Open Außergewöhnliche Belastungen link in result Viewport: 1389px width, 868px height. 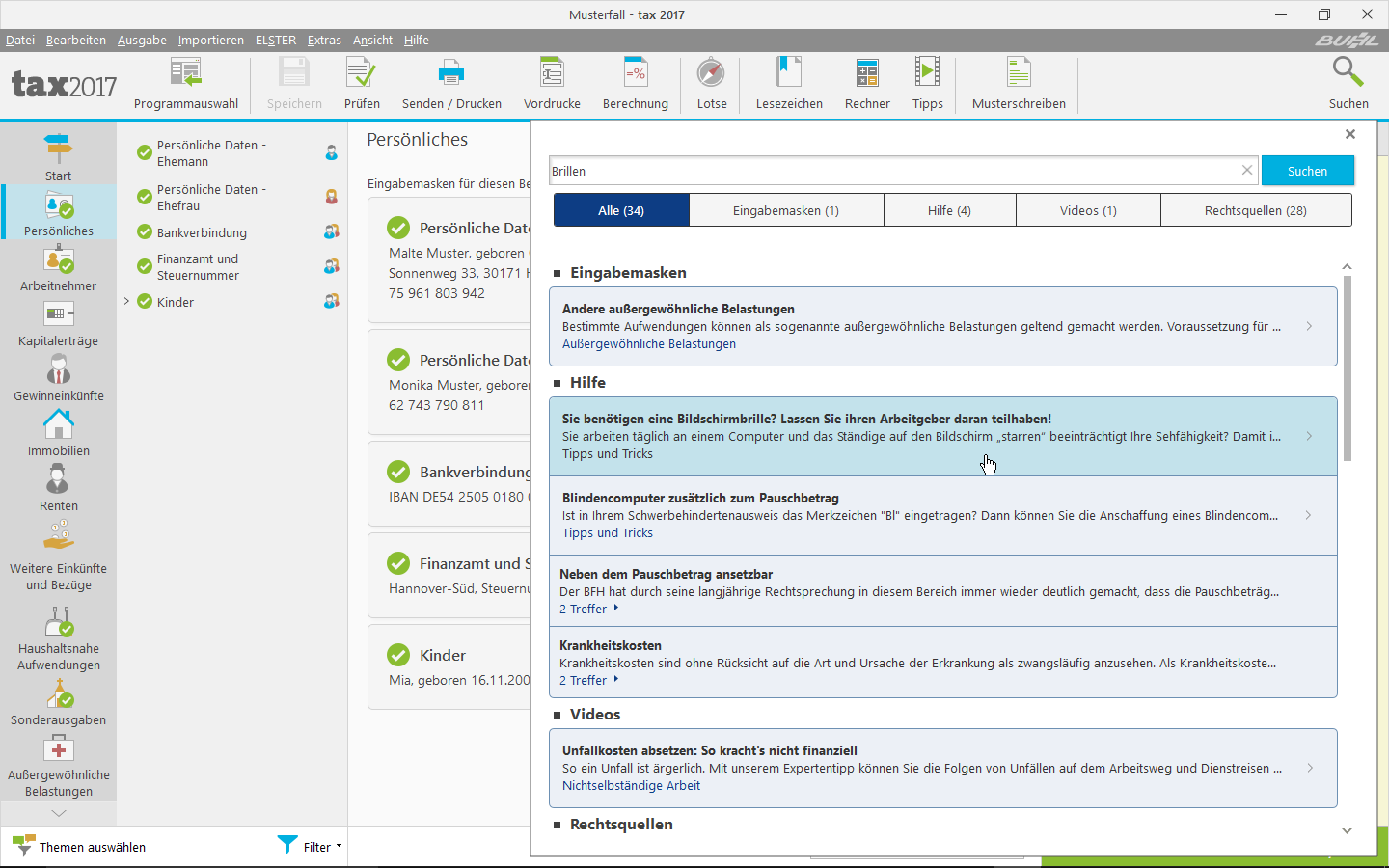649,343
